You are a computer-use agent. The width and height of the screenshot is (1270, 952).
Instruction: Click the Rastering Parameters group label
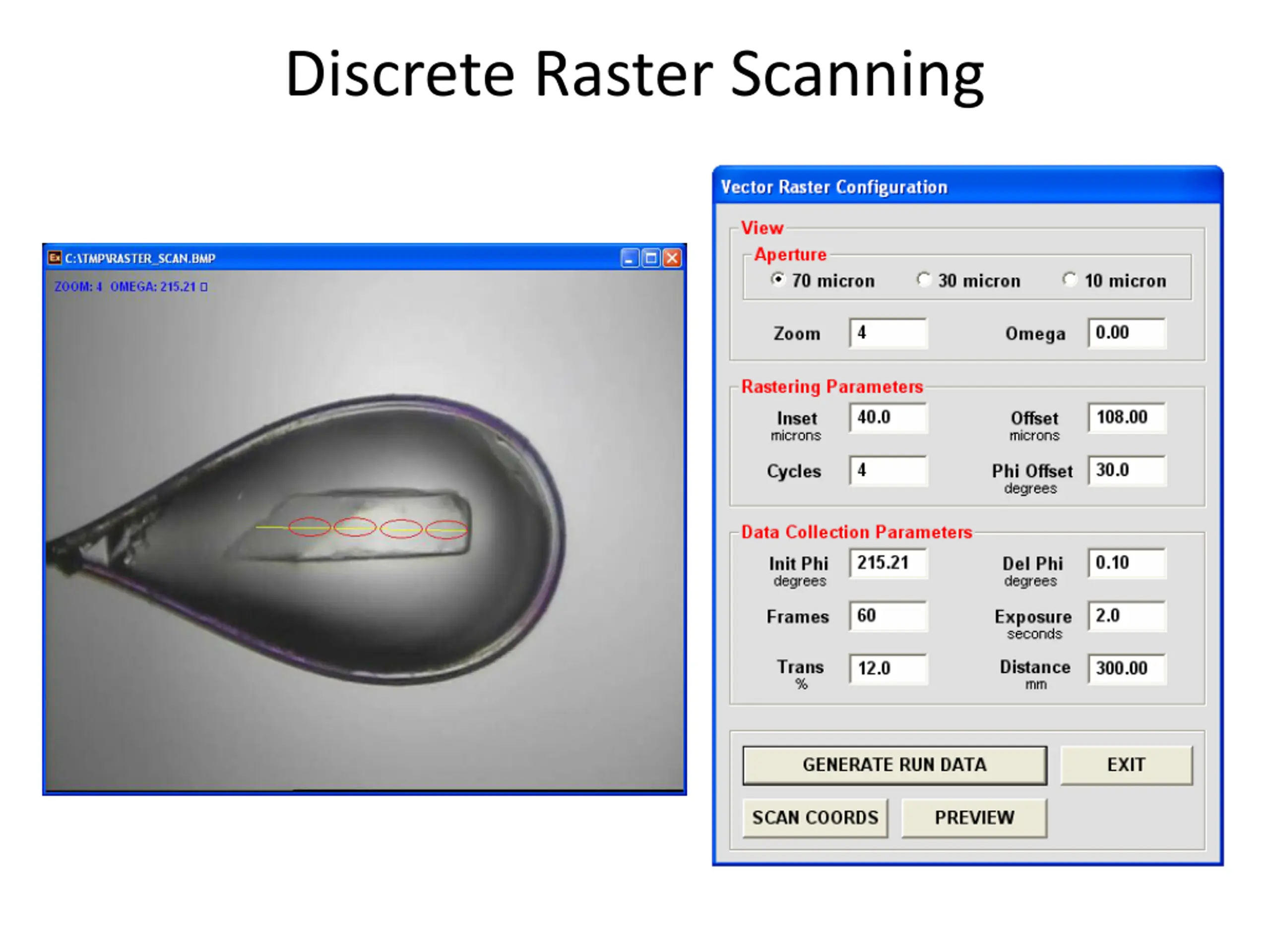click(832, 386)
